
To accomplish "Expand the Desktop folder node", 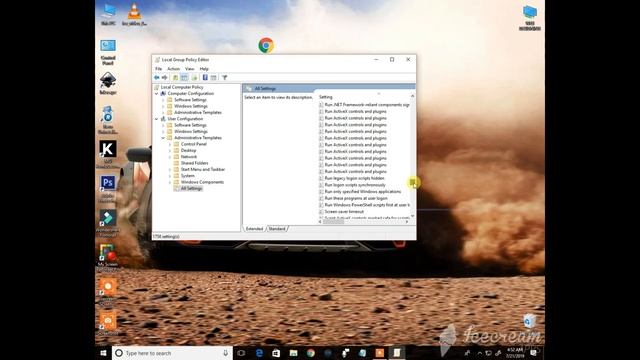I will pyautogui.click(x=170, y=151).
